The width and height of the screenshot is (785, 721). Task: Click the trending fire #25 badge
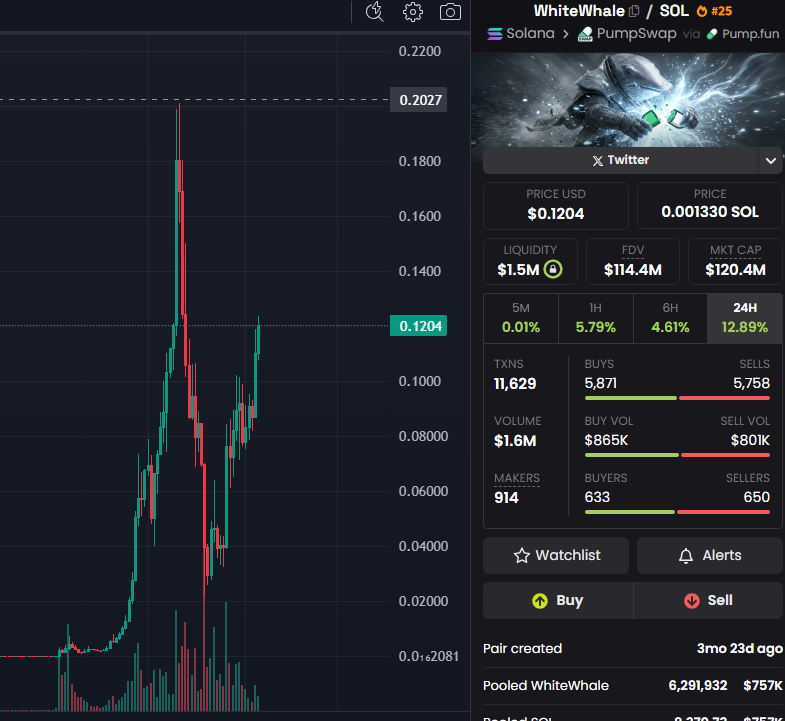coord(715,11)
